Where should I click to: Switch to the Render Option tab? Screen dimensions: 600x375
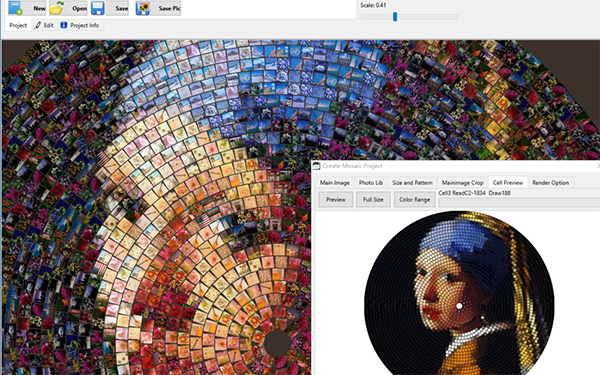click(x=550, y=183)
